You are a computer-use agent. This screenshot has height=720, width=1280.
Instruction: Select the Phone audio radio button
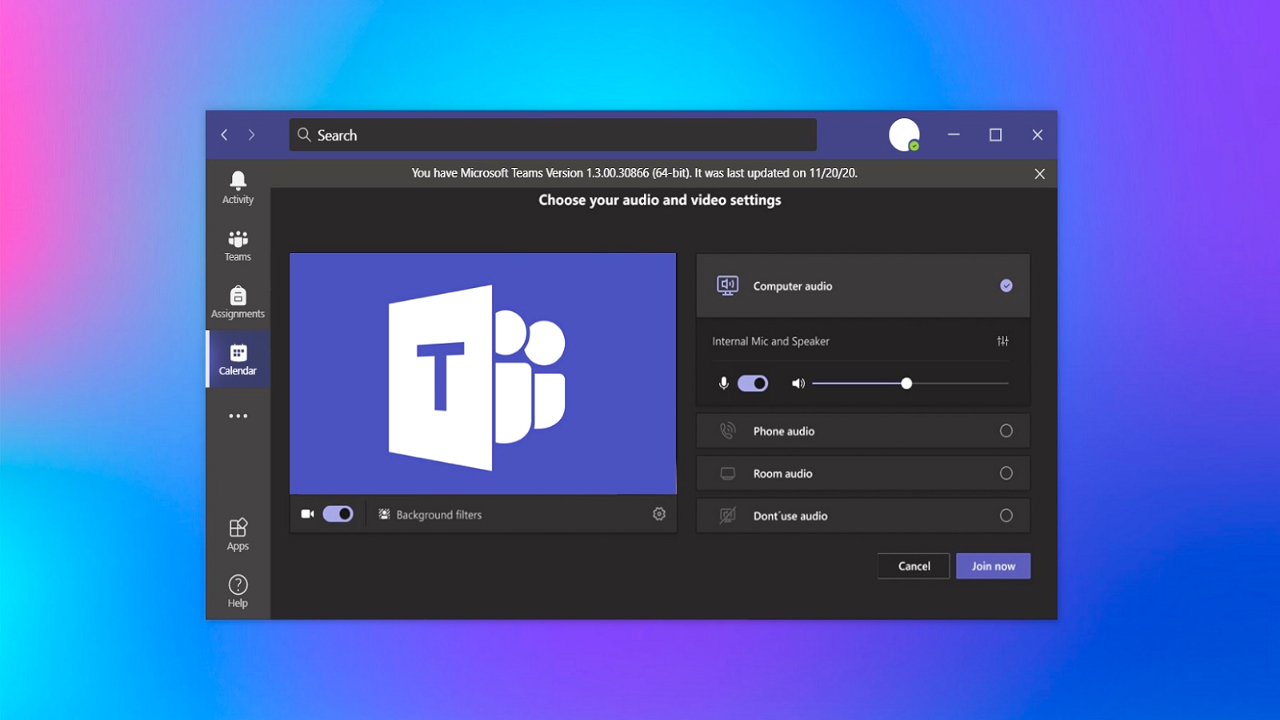(1006, 431)
